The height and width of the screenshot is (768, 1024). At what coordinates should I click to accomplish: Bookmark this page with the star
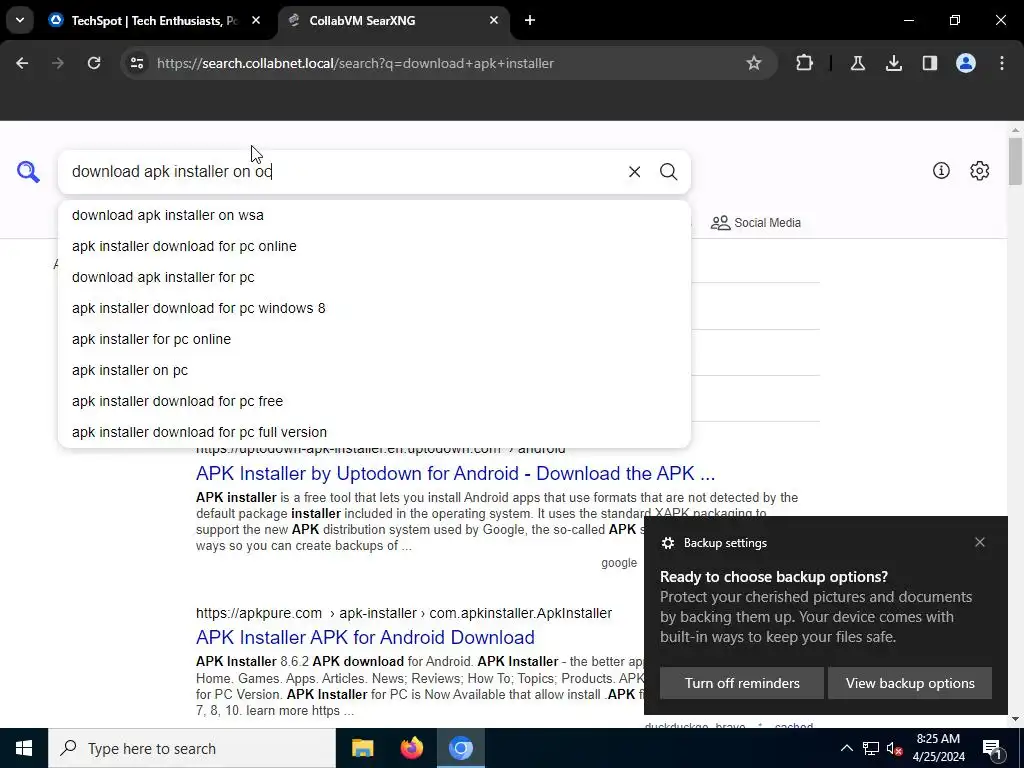754,63
